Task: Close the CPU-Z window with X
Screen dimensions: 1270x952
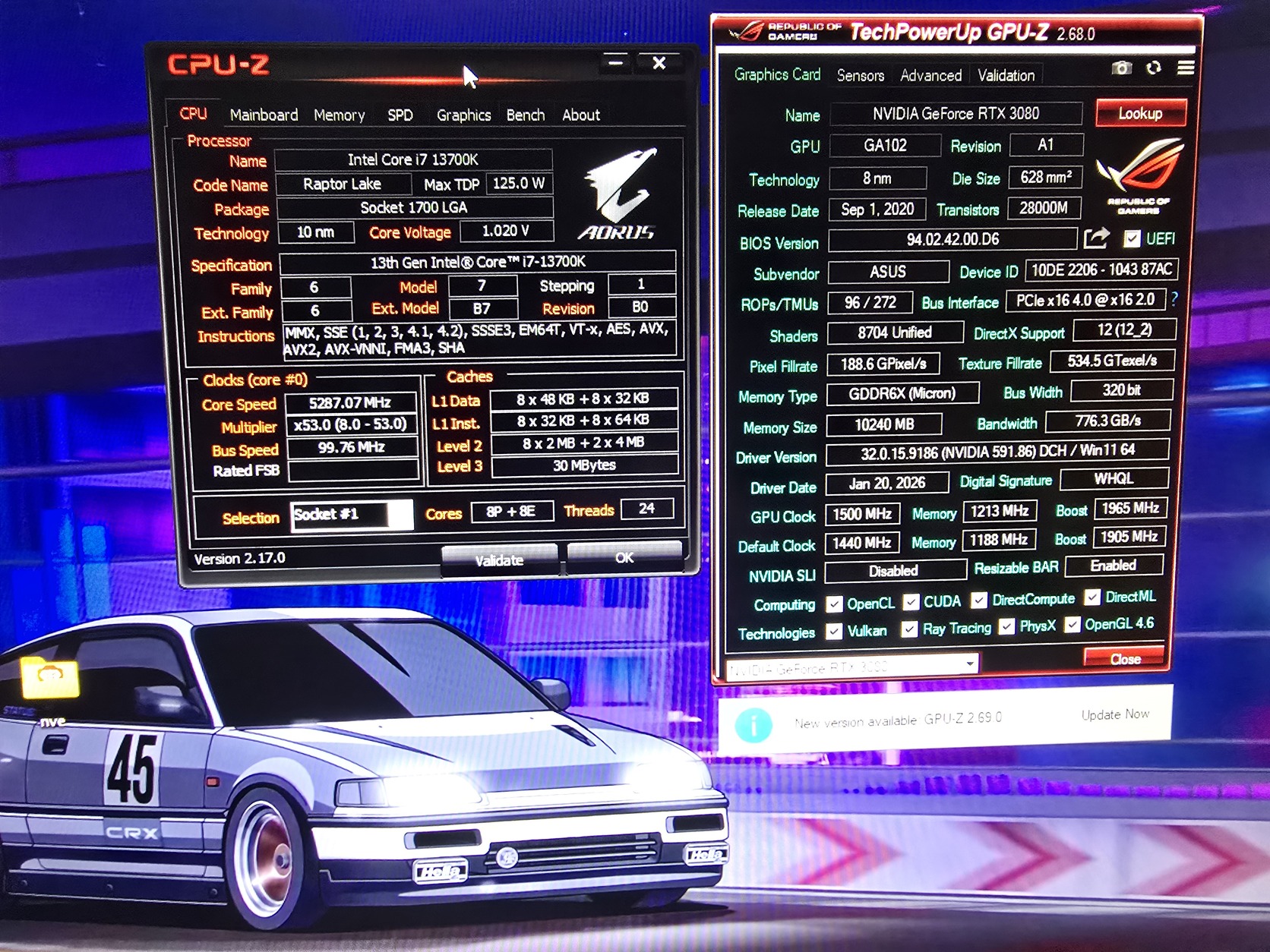Action: tap(659, 63)
